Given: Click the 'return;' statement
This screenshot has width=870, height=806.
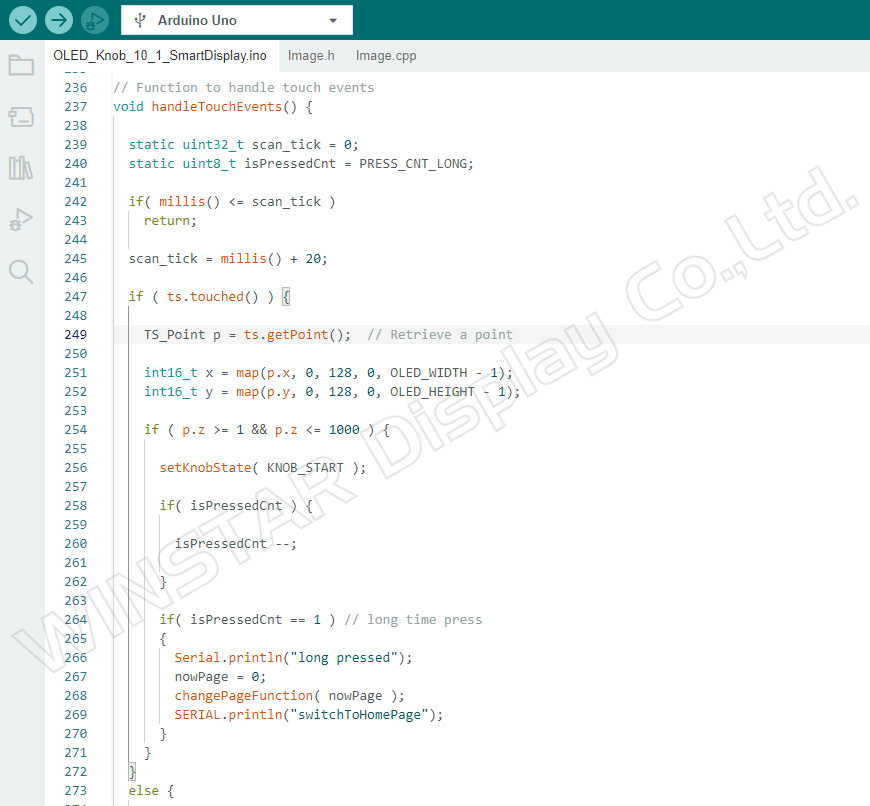Looking at the screenshot, I should pyautogui.click(x=170, y=221).
